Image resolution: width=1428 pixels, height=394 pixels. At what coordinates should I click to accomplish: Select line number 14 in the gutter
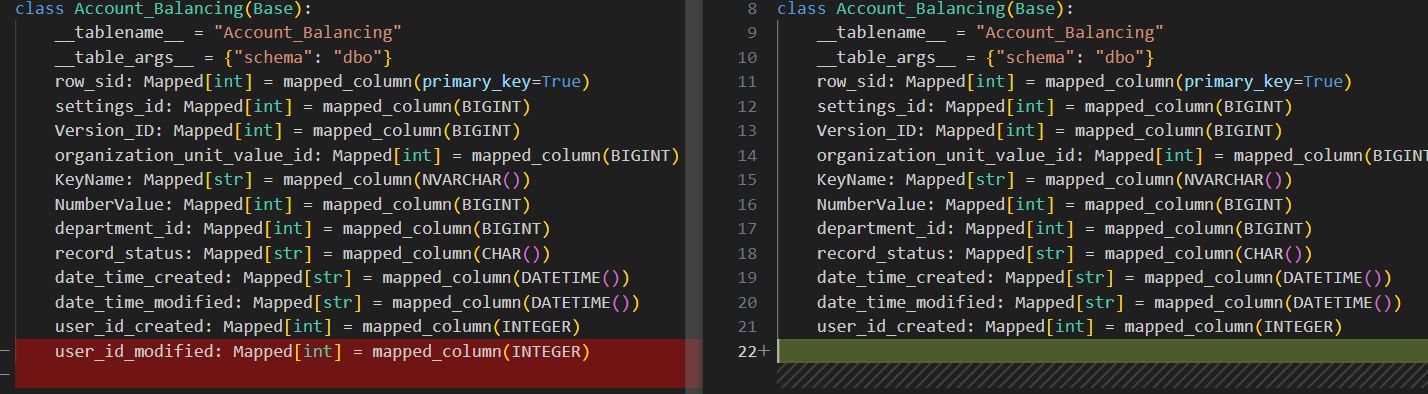tap(748, 155)
